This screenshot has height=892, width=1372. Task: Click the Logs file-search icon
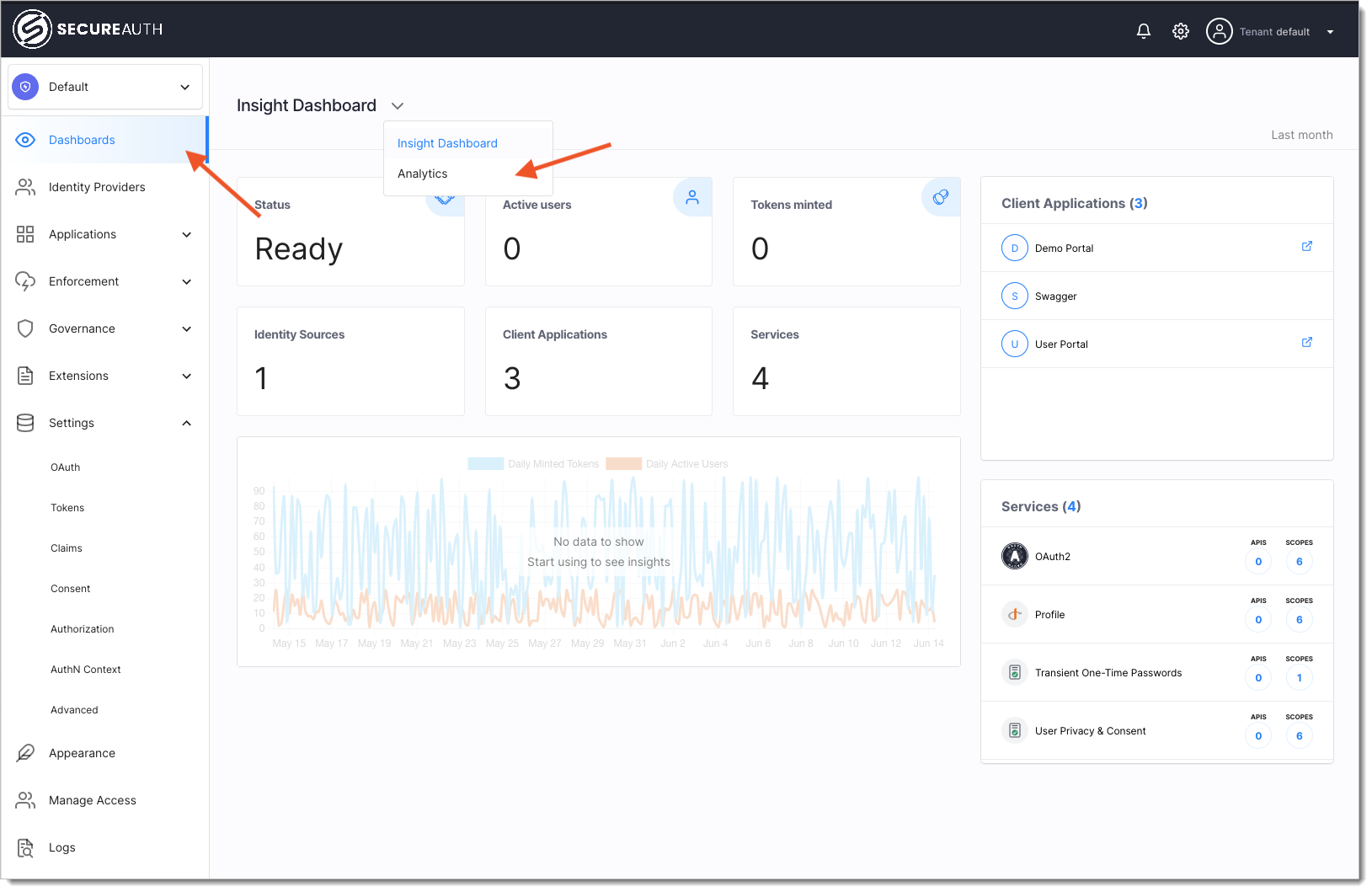[x=25, y=847]
